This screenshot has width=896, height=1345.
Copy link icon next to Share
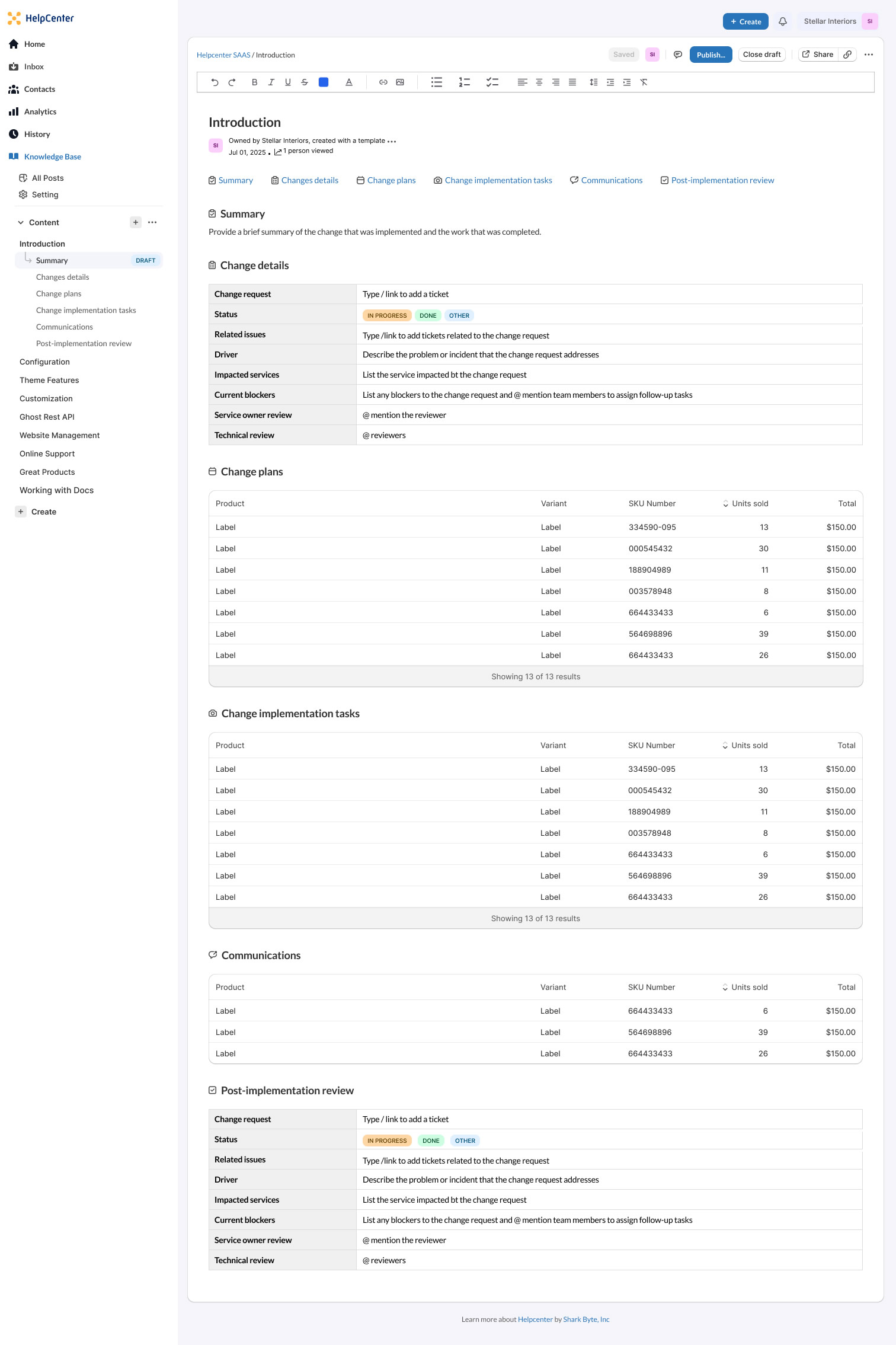coord(848,55)
